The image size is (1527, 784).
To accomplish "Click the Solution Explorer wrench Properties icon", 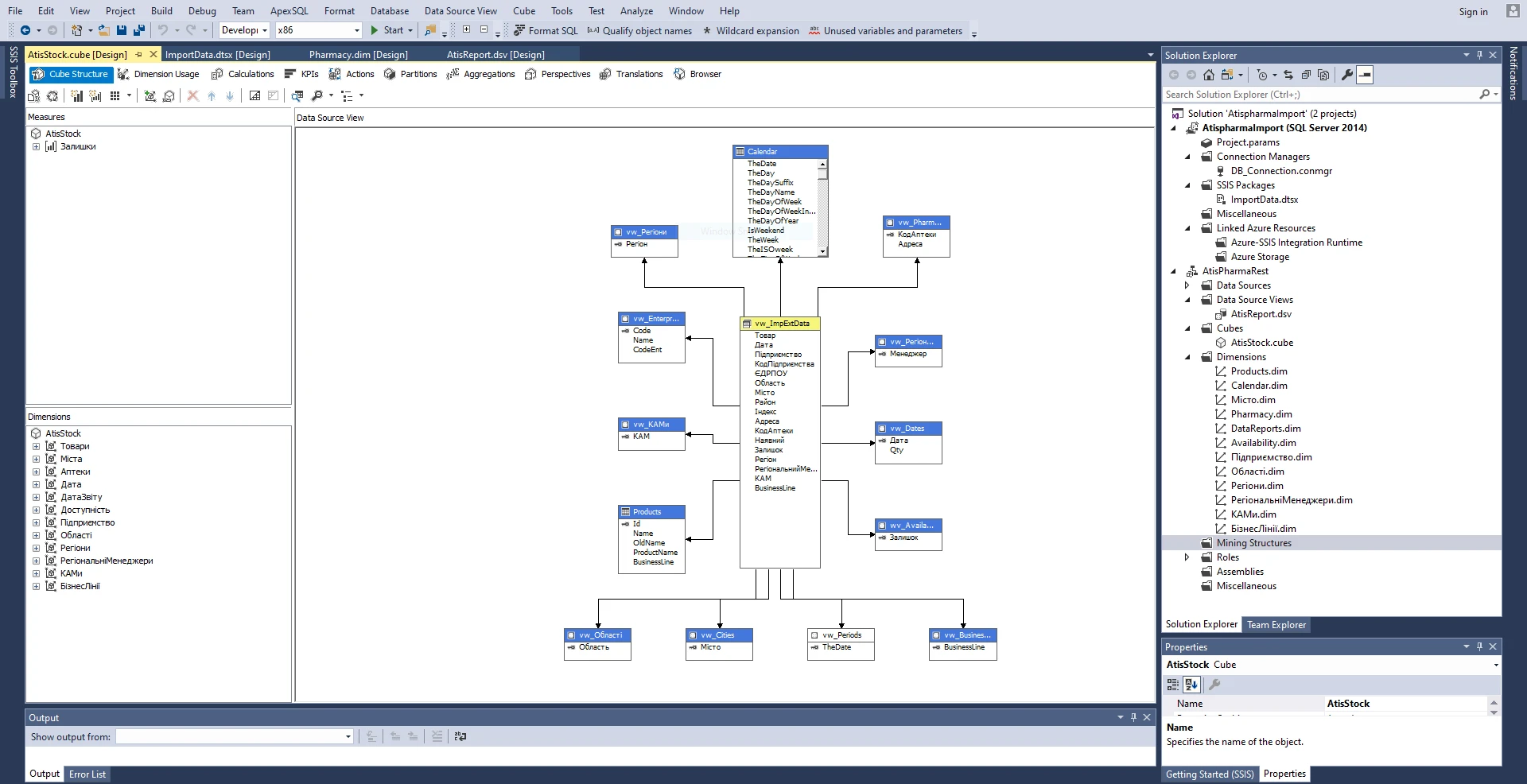I will pyautogui.click(x=1346, y=75).
